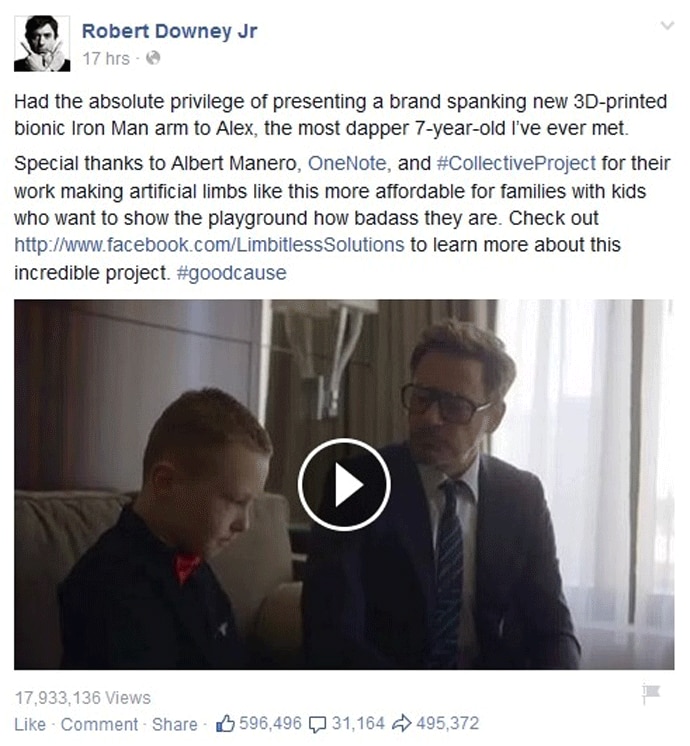Viewport: 690px width, 746px height.
Task: Click the speech bubble comments icon
Action: pos(317,725)
